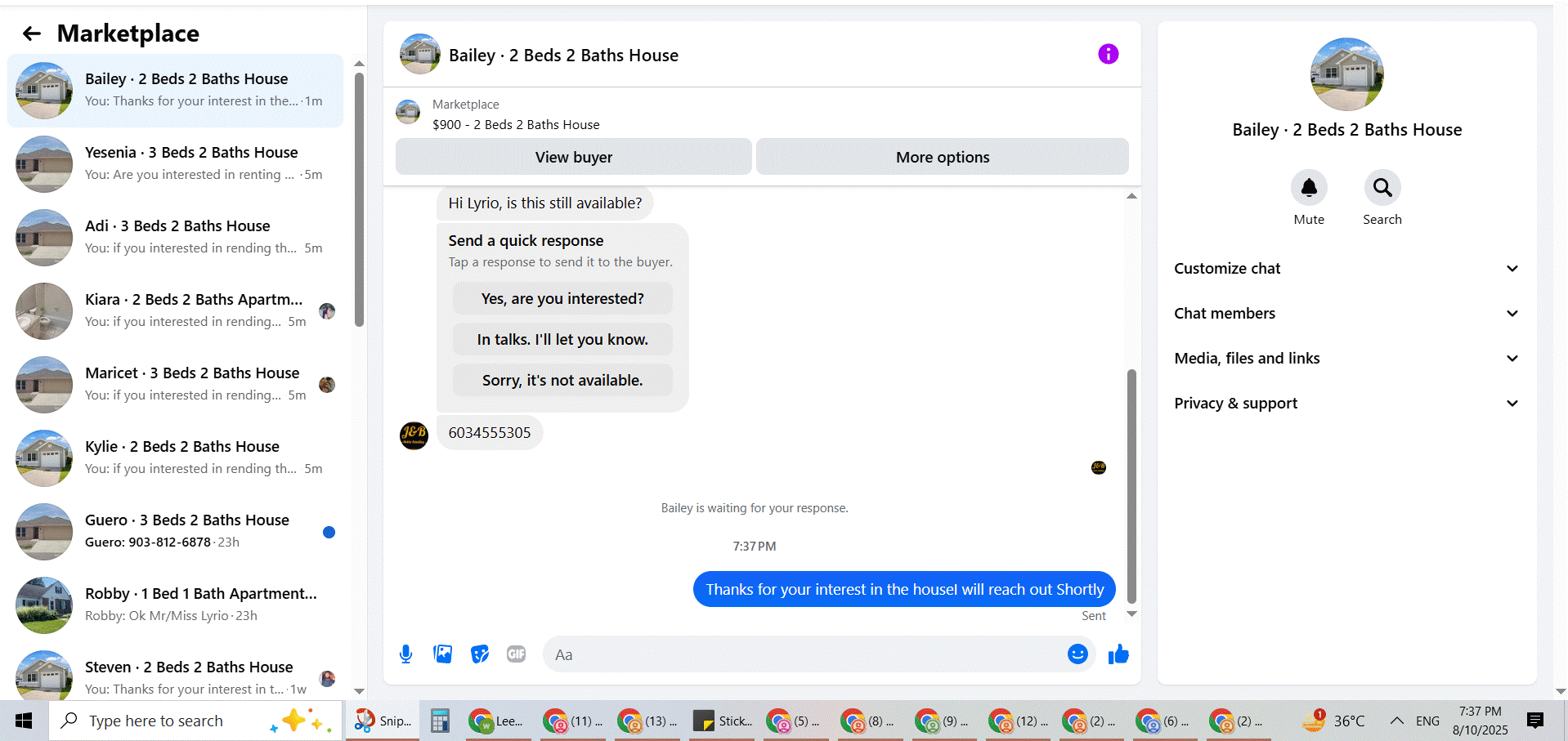Click the chat message scrollbar thumb
The image size is (1568, 741).
pos(1131,486)
